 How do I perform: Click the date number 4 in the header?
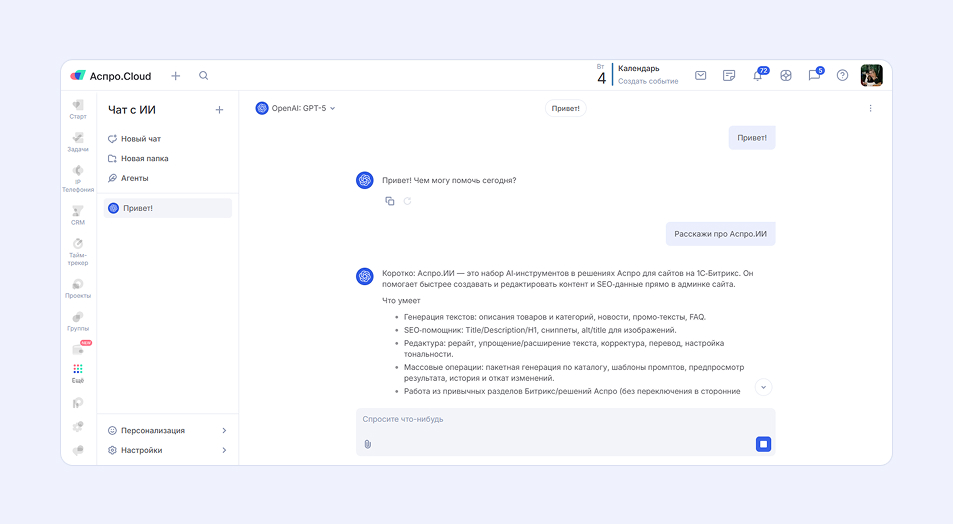601,78
